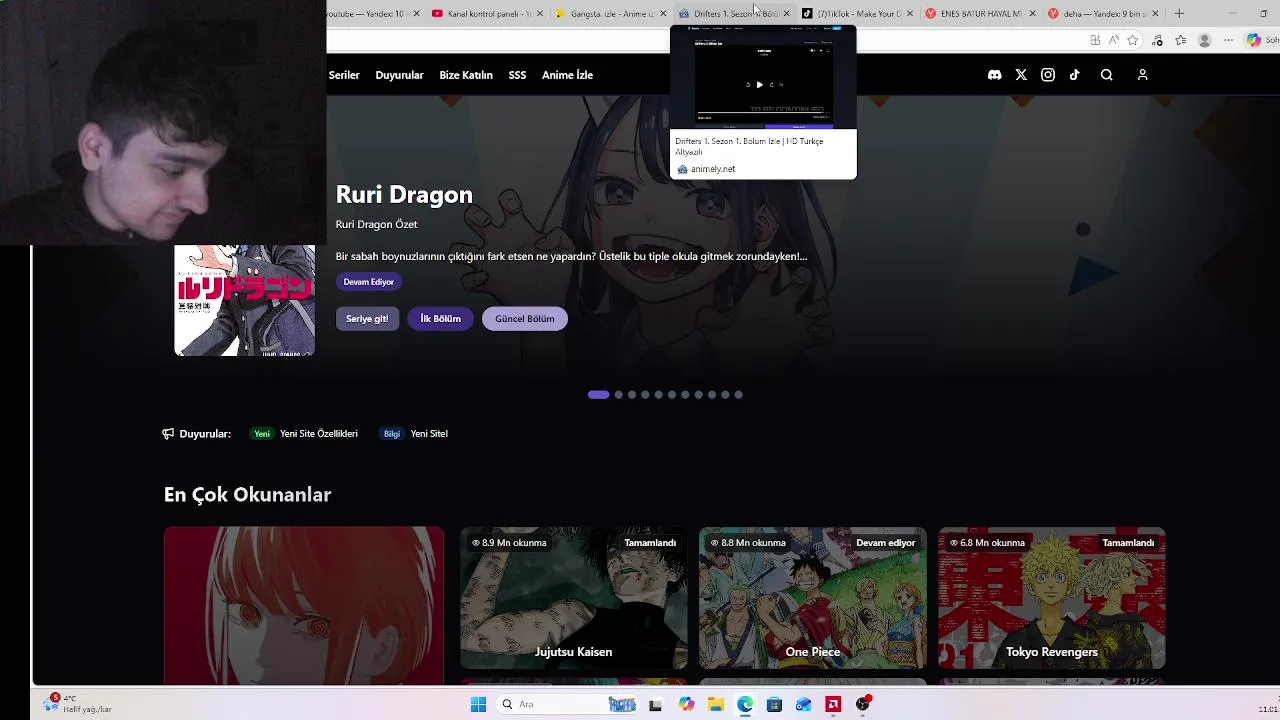1280x720 pixels.
Task: Click the Drifters tab preview thumbnail
Action: [763, 78]
